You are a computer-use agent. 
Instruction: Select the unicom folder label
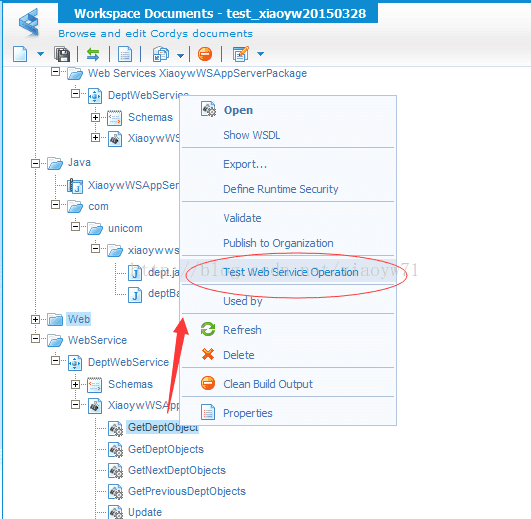coord(125,228)
